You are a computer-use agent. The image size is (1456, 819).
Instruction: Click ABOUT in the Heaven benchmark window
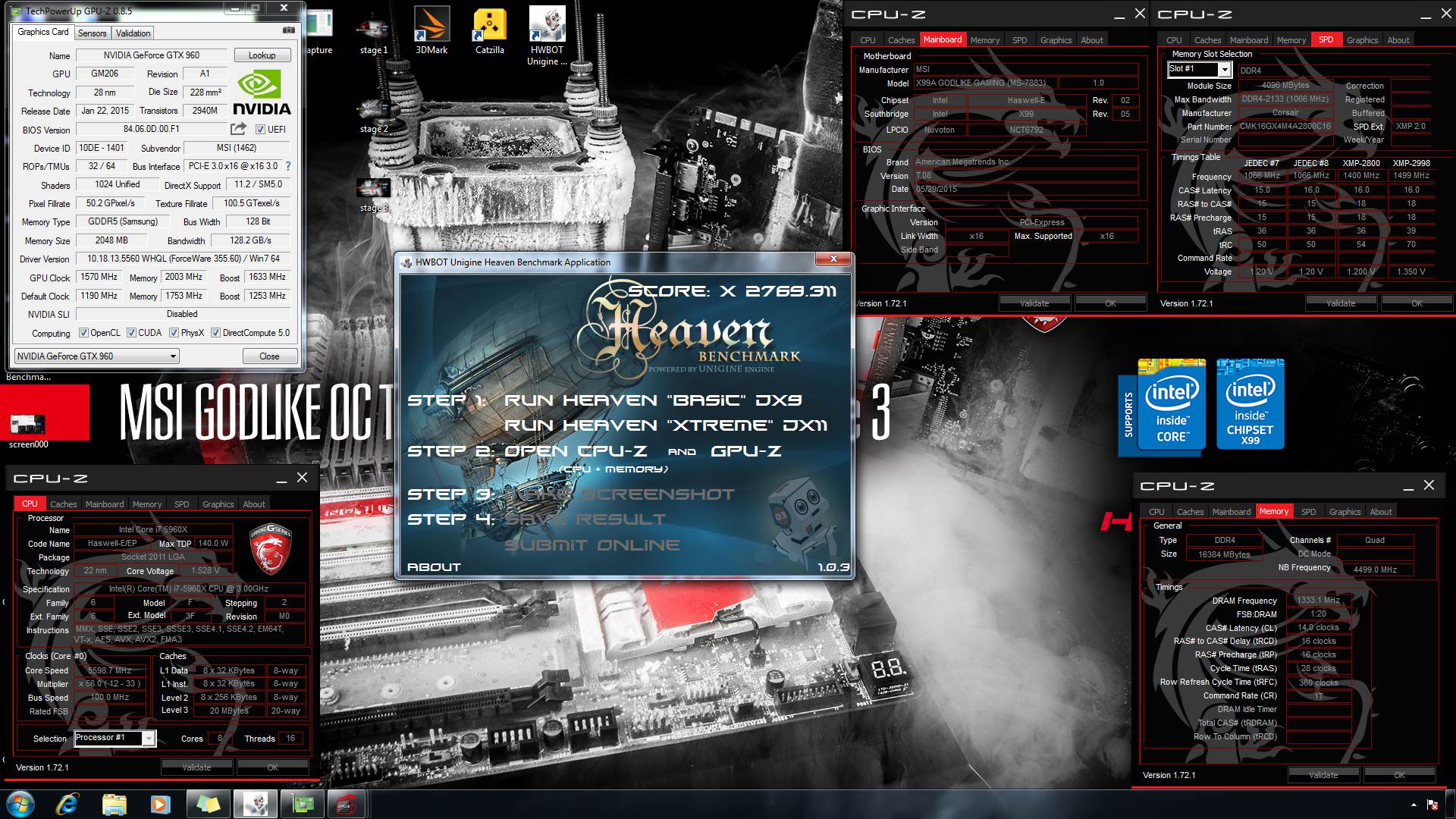coord(434,567)
